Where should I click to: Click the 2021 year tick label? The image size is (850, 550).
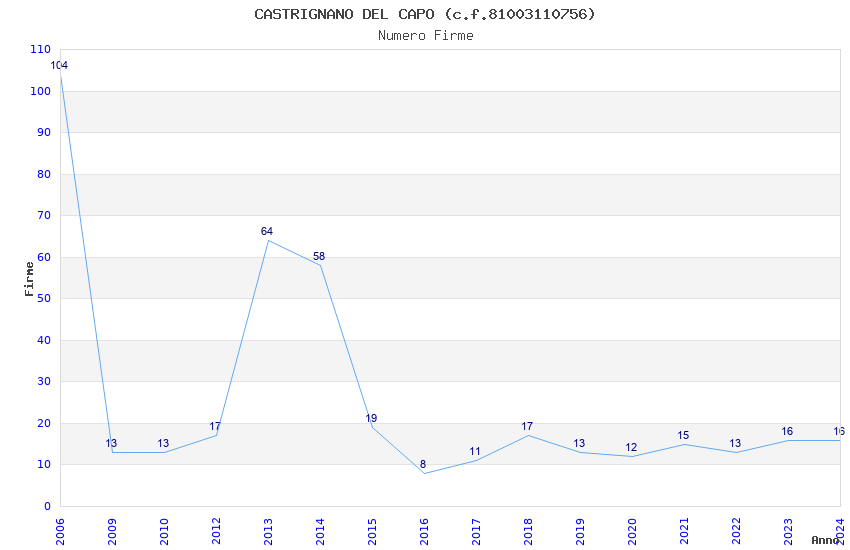tap(684, 532)
